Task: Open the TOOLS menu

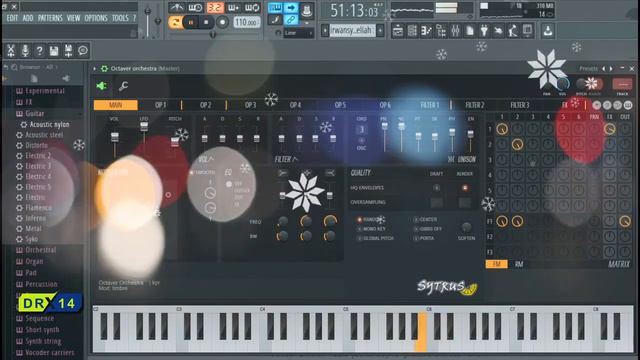Action: (x=120, y=18)
